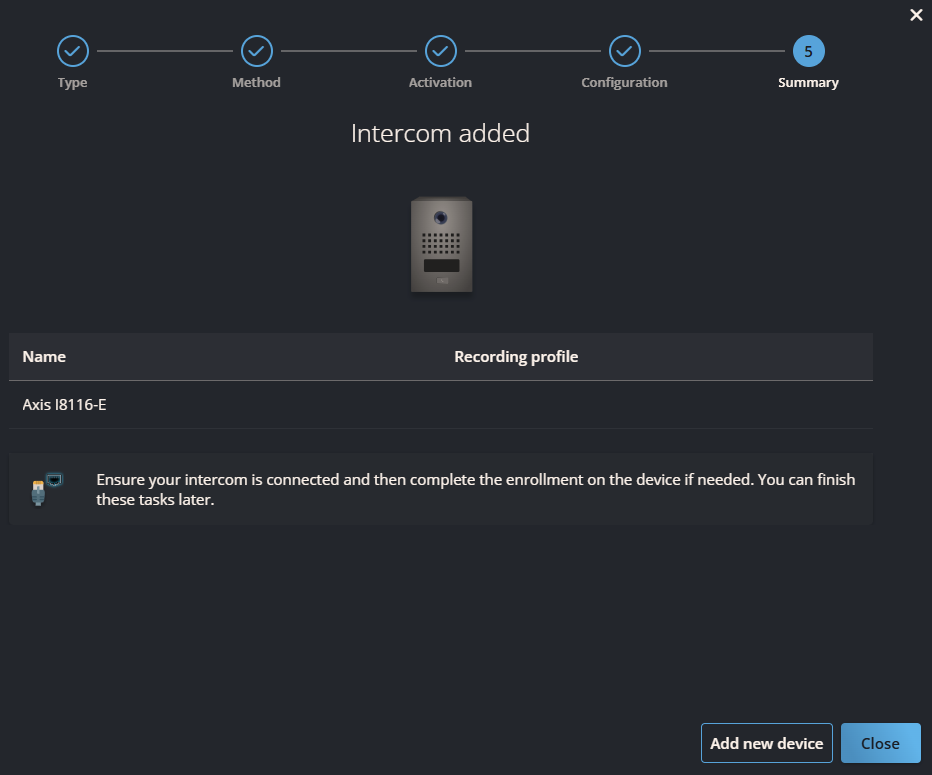Image resolution: width=932 pixels, height=775 pixels.
Task: Select the Type step label
Action: (73, 83)
